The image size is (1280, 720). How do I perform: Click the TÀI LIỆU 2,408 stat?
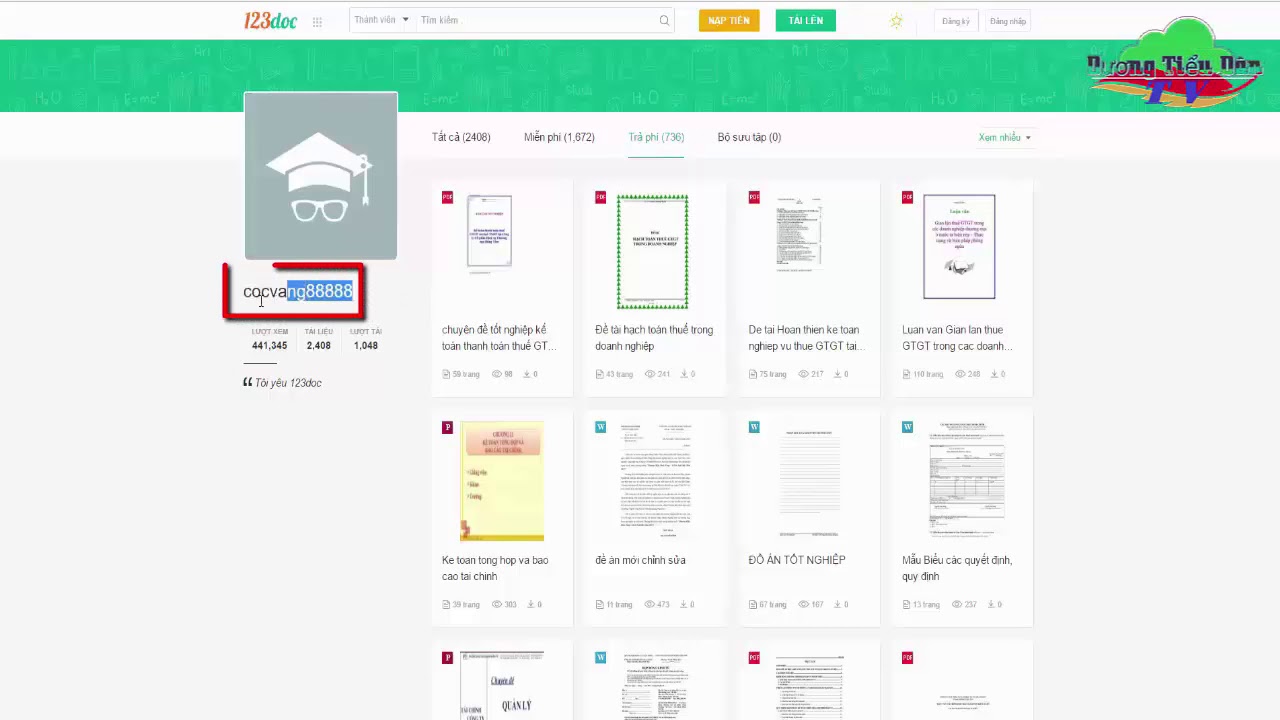point(318,338)
